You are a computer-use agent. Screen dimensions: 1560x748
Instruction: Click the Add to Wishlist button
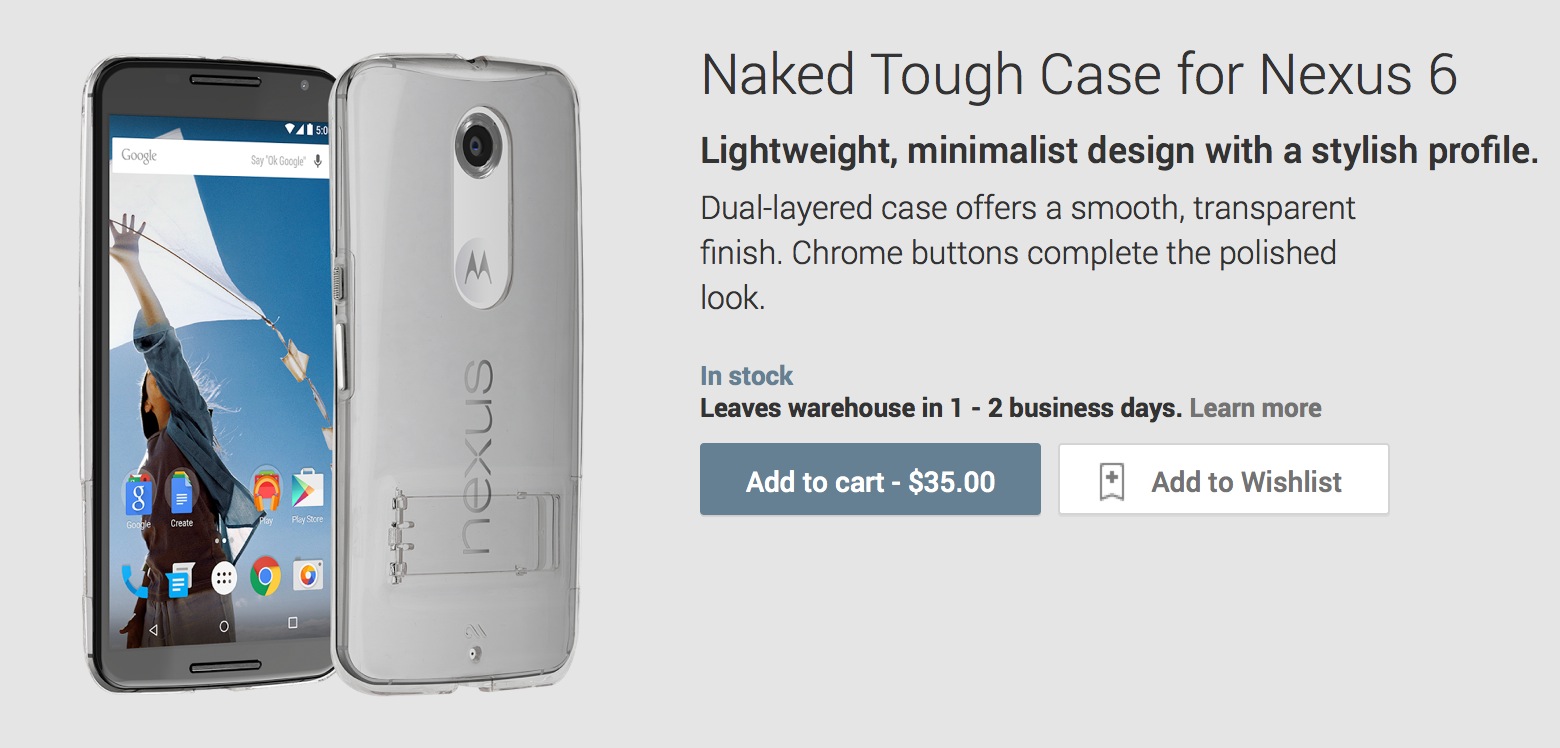click(x=1224, y=480)
